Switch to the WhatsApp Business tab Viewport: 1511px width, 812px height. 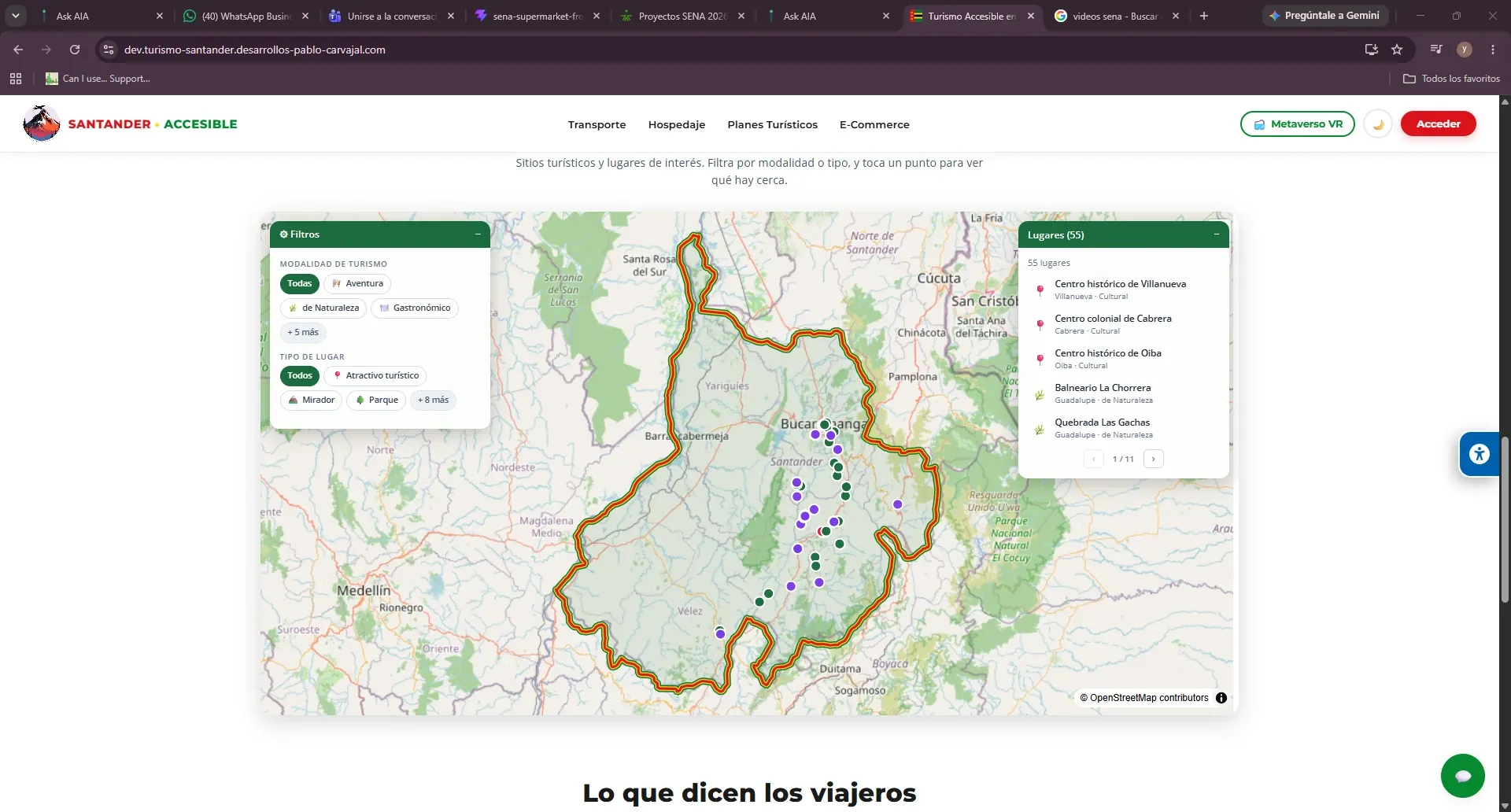pos(246,16)
